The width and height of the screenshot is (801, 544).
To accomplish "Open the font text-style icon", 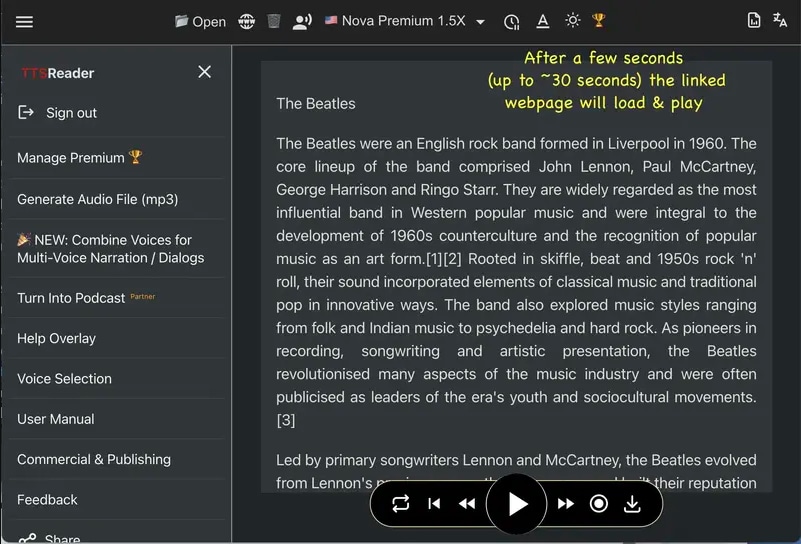I will [x=543, y=21].
